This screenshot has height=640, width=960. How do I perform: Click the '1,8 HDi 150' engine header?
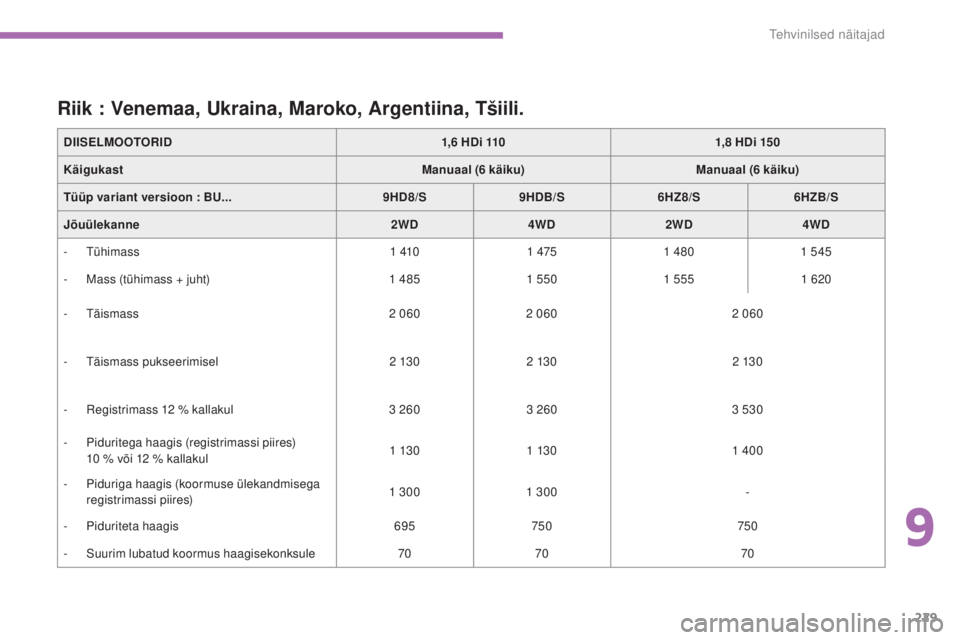(x=748, y=142)
